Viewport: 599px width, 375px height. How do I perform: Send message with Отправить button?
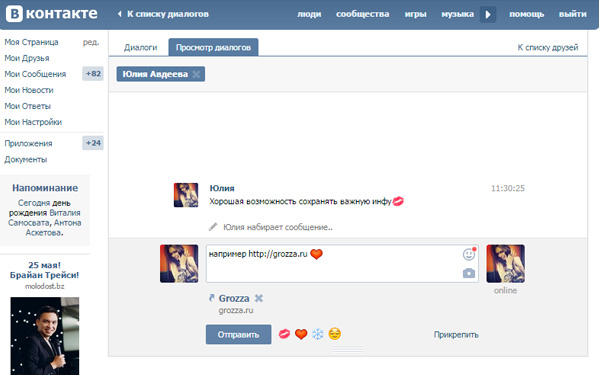[x=238, y=335]
